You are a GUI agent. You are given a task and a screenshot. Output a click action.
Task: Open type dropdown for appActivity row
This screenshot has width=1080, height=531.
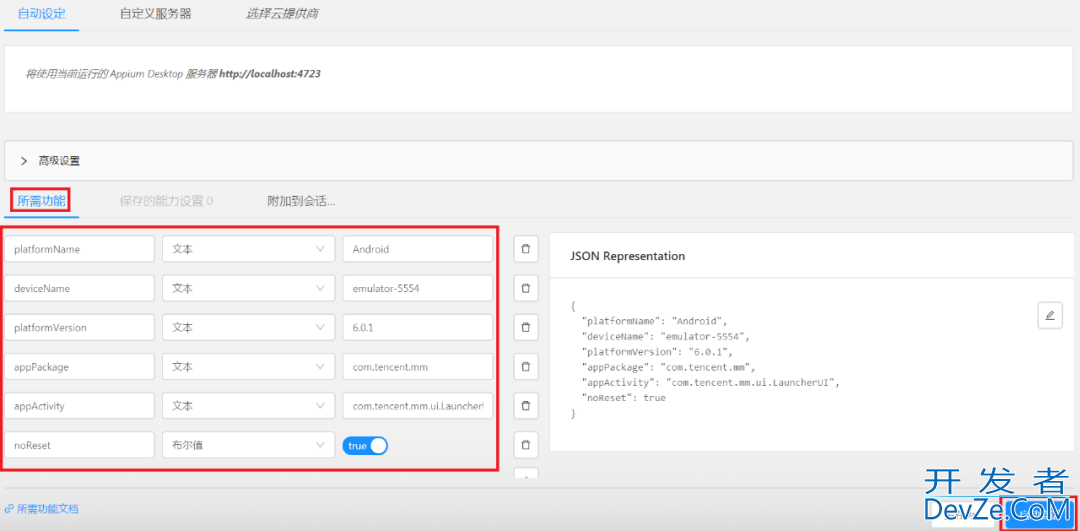click(249, 406)
